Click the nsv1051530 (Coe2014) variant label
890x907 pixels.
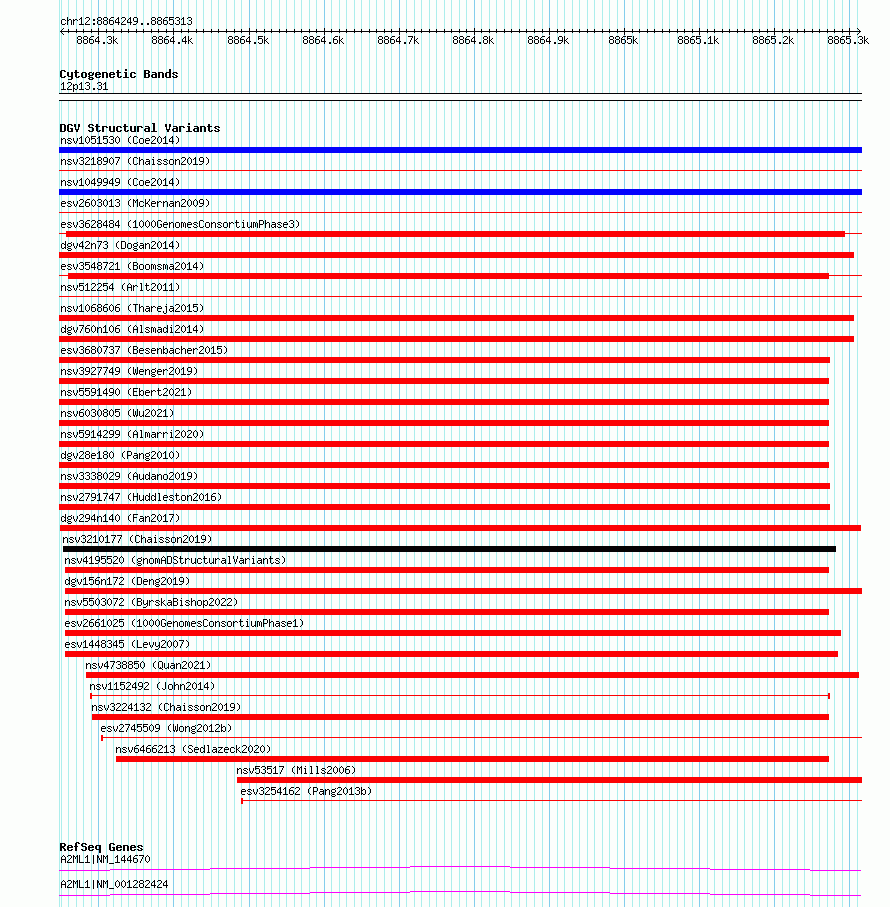click(120, 141)
